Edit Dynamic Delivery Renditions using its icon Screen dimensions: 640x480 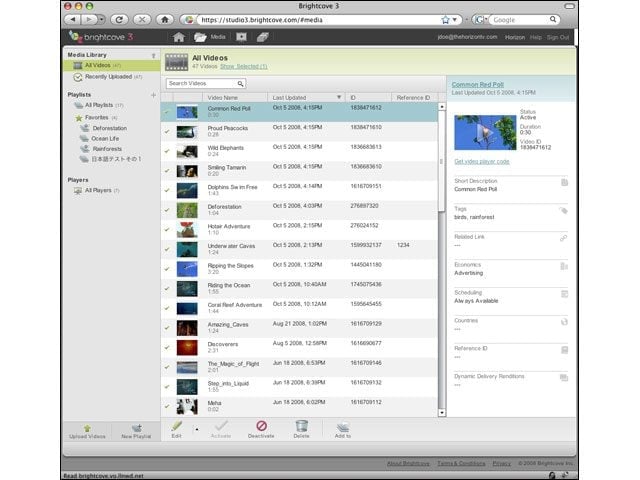click(564, 378)
